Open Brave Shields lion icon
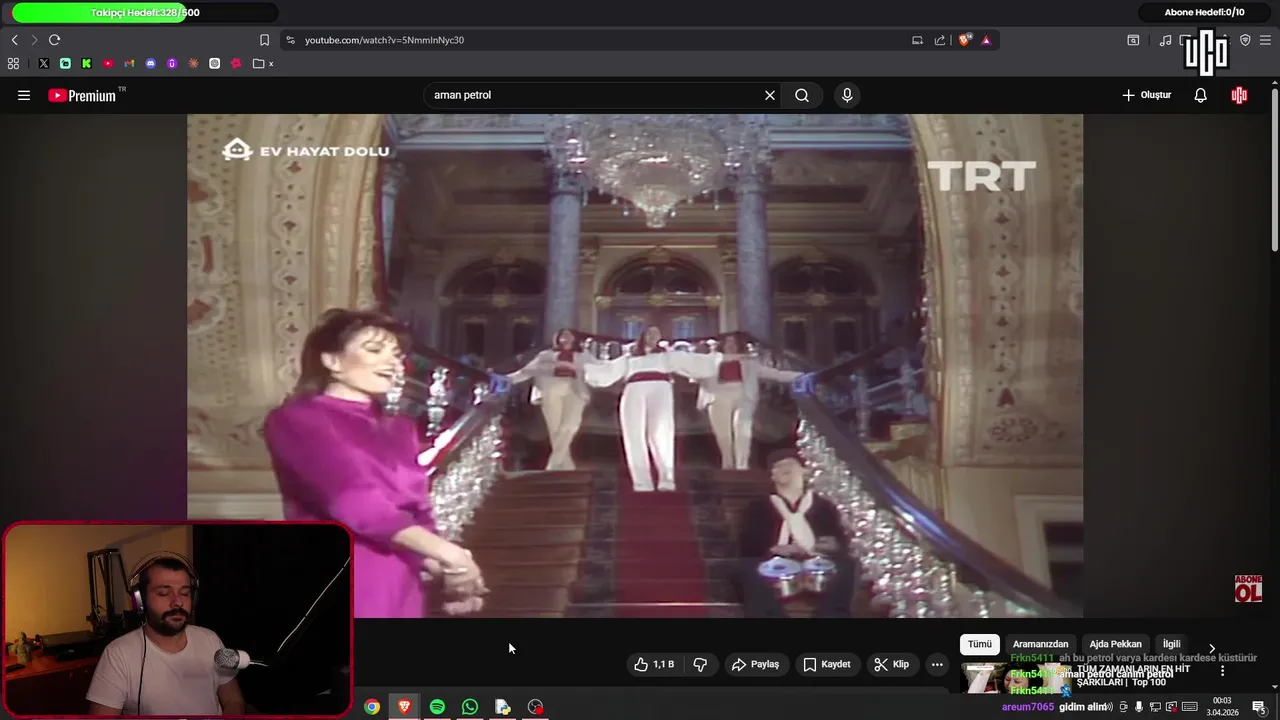The image size is (1280, 720). 964,40
